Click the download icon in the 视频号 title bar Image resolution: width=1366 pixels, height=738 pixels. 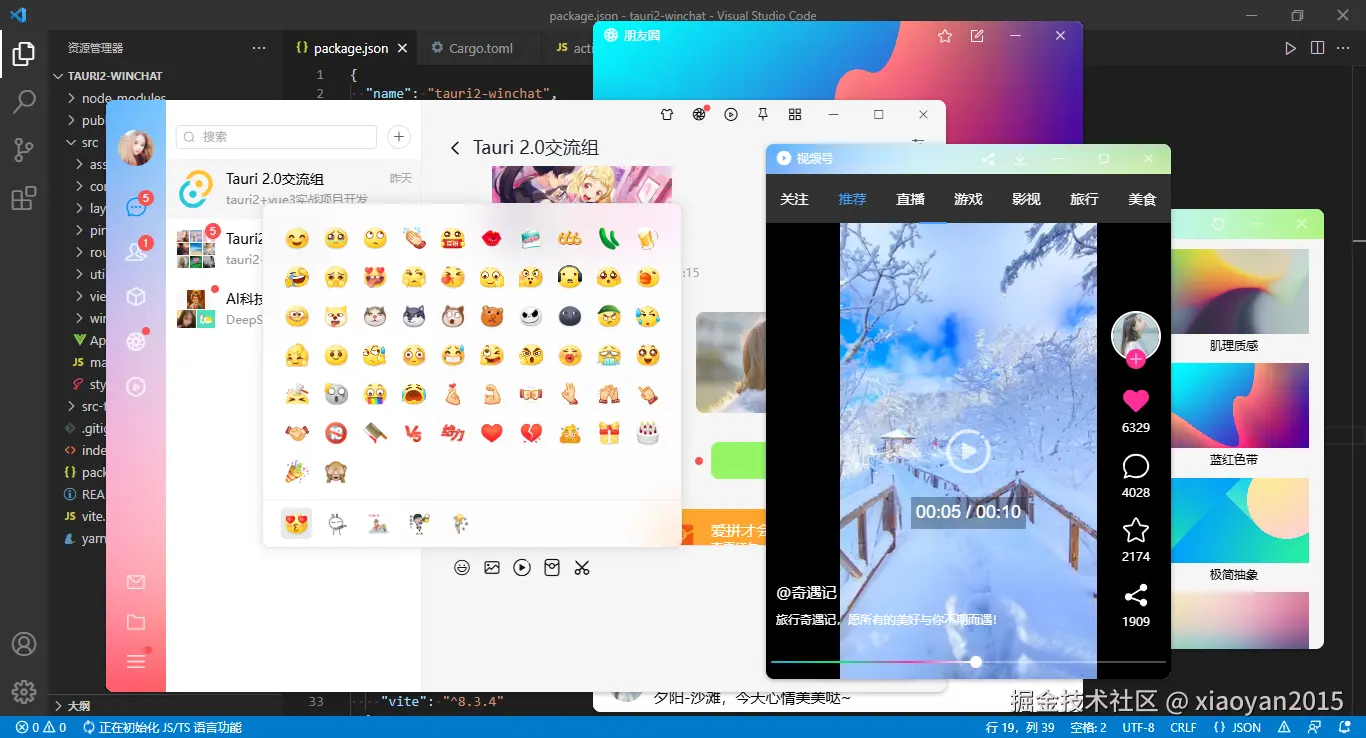coord(1019,159)
